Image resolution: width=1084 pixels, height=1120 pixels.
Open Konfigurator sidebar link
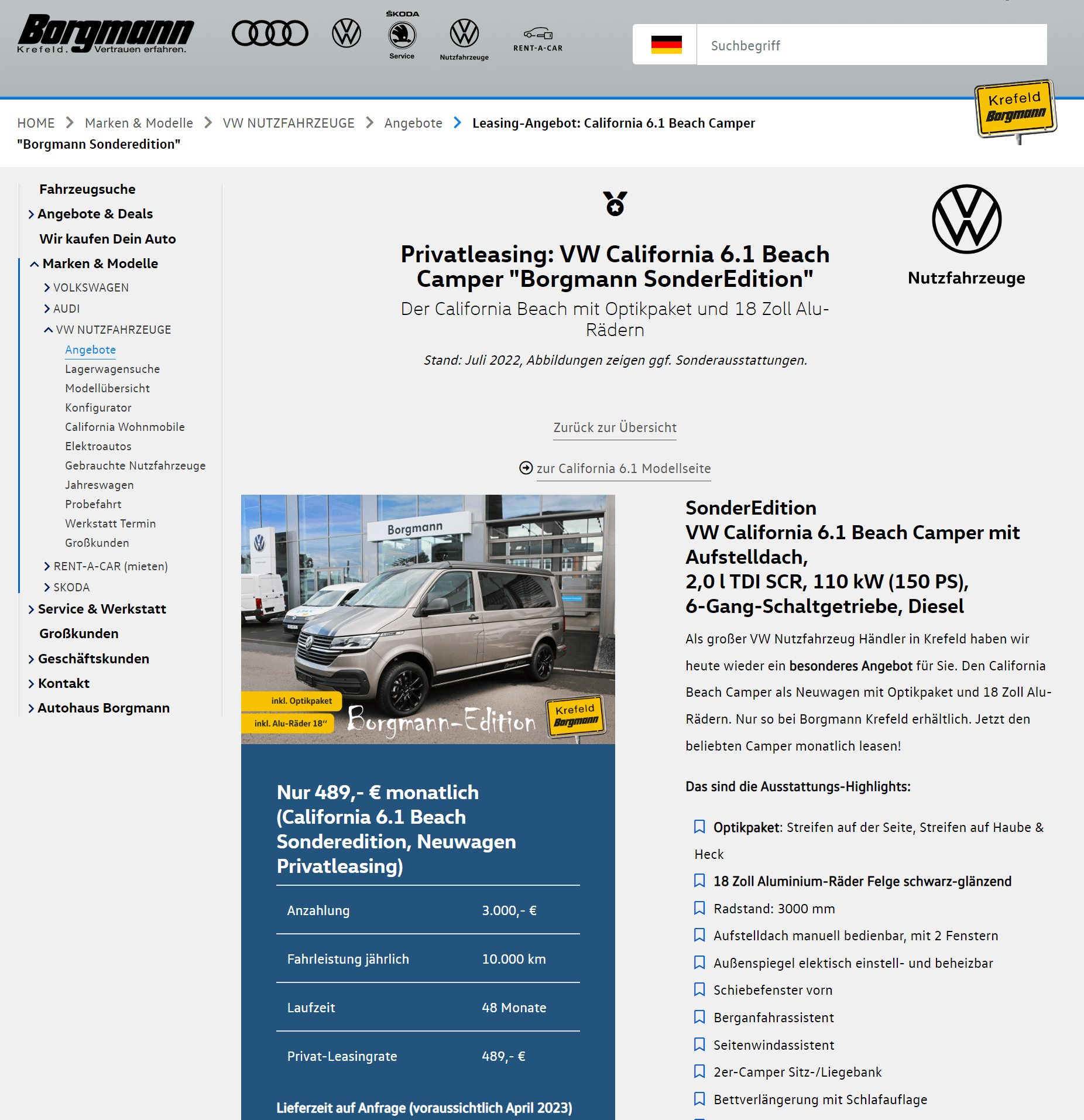coord(98,407)
